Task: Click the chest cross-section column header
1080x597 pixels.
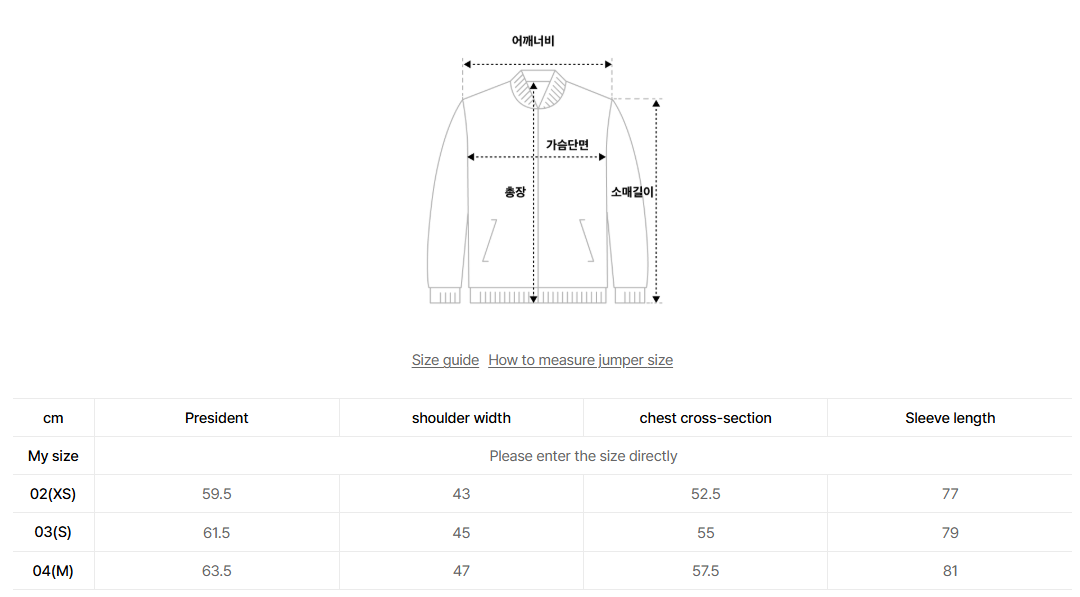Action: (x=705, y=417)
